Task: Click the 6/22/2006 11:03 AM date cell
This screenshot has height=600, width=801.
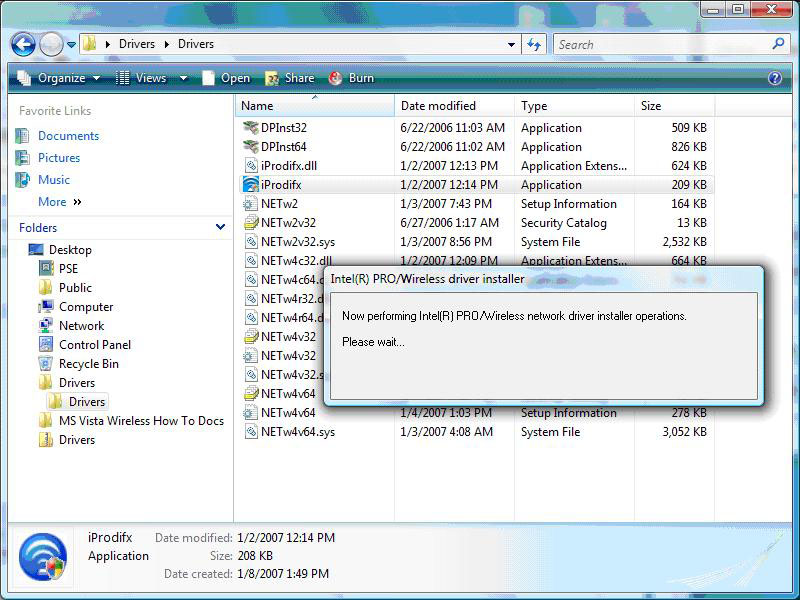Action: 453,128
